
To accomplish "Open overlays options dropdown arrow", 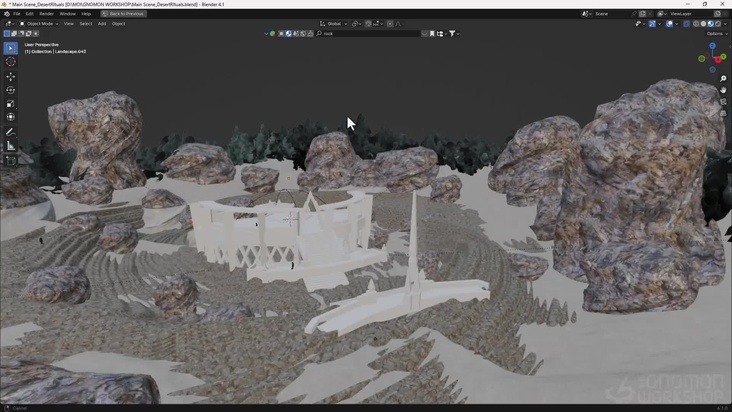I will pyautogui.click(x=676, y=23).
